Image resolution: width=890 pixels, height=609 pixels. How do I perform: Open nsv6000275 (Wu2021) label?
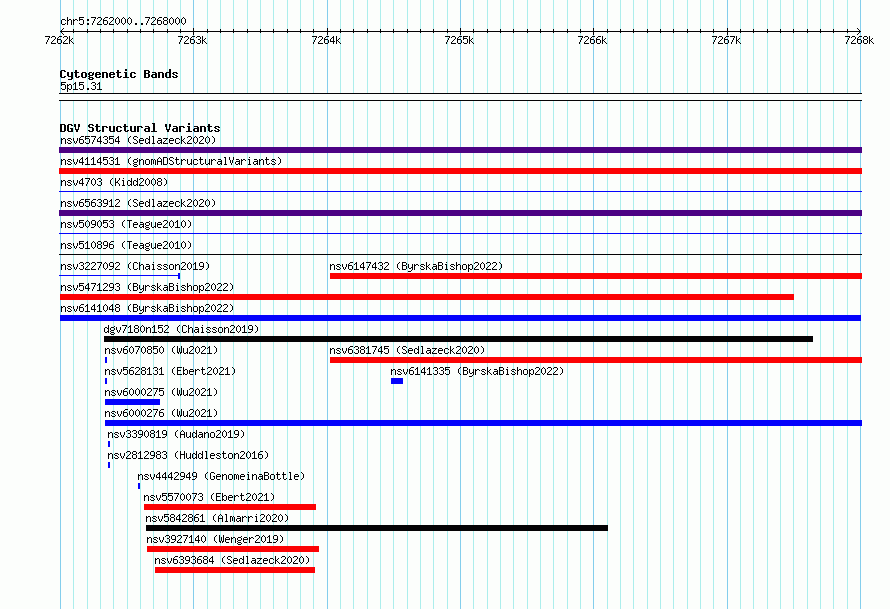(161, 392)
